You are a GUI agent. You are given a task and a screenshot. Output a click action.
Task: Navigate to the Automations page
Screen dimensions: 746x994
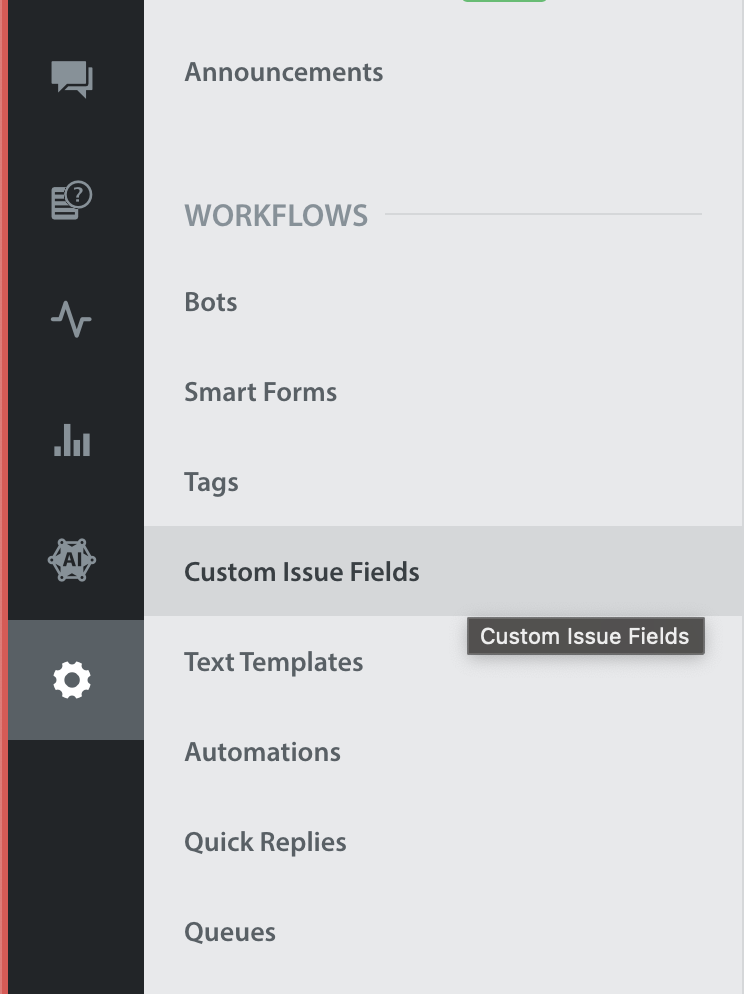[x=262, y=752]
